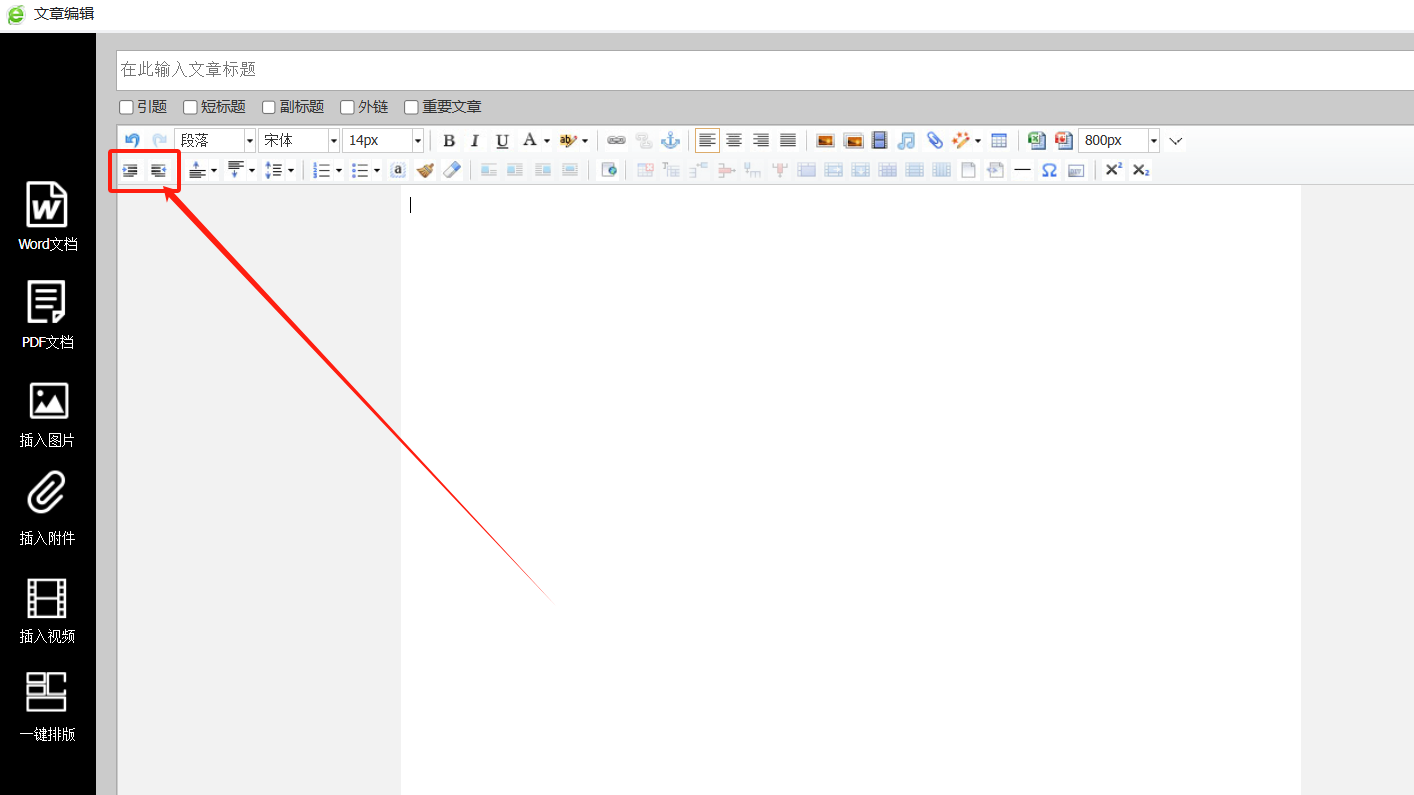1414x795 pixels.
Task: Click the format painter brush icon
Action: tap(425, 171)
